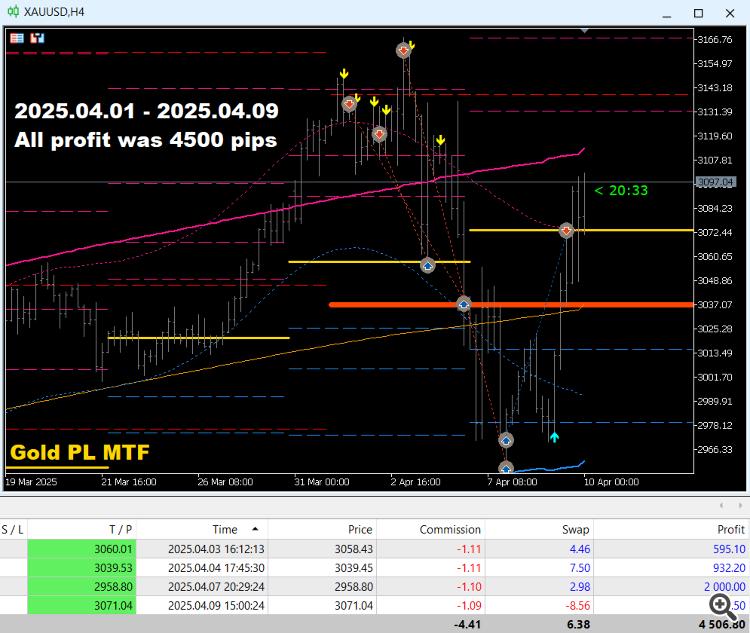
Task: Click the 31 Mar 00:00 time axis label
Action: point(321,481)
